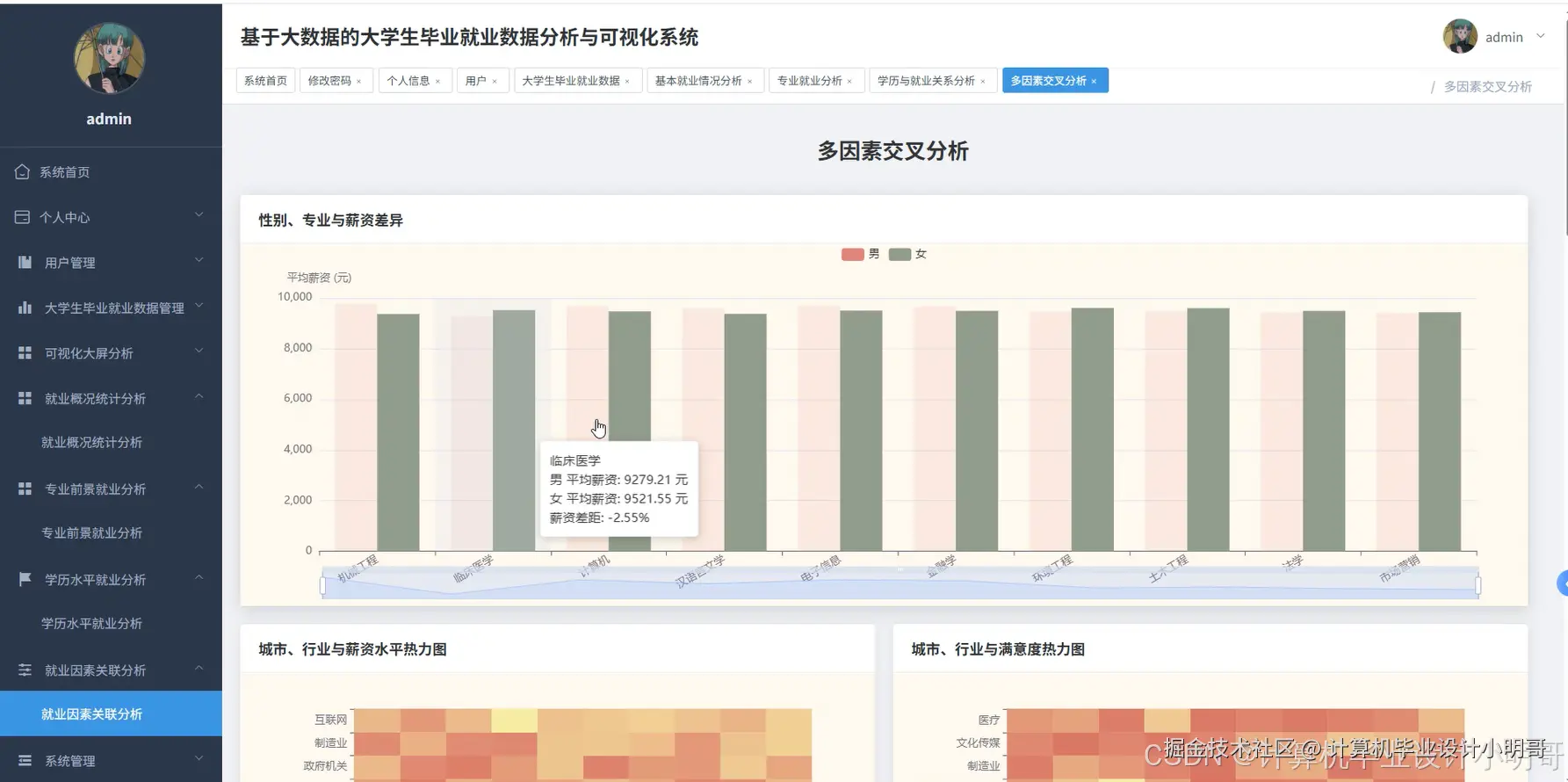Click the 政府机关 row label in salary heatmap
Image resolution: width=1568 pixels, height=782 pixels.
(325, 766)
